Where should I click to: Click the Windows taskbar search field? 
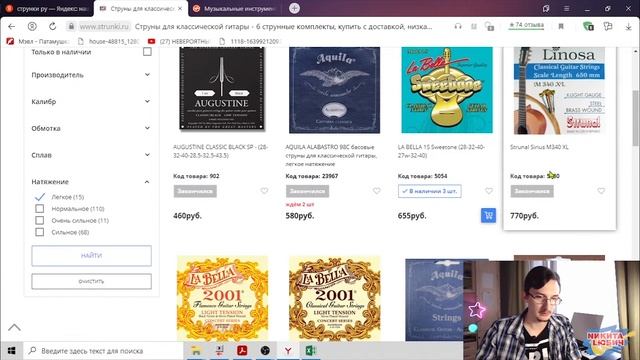(104, 351)
